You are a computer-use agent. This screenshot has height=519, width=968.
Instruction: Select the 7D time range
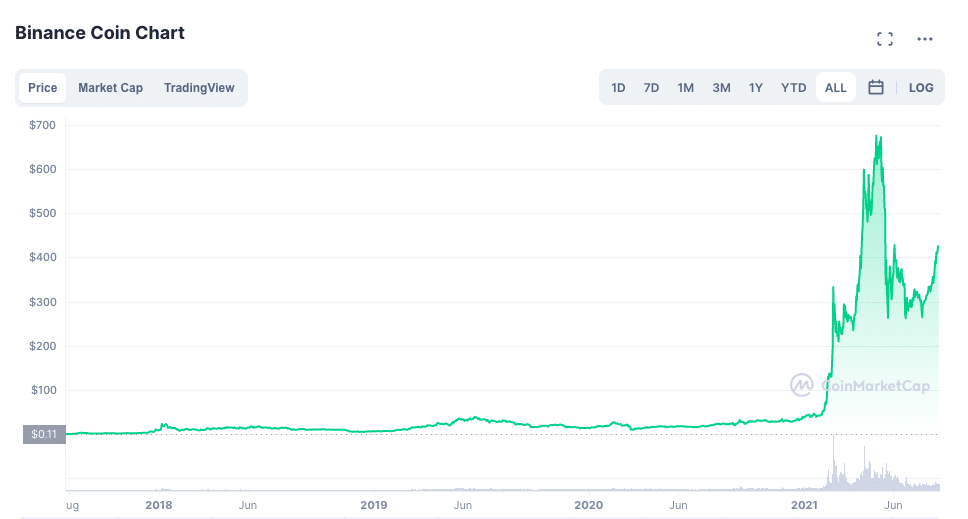coord(651,88)
